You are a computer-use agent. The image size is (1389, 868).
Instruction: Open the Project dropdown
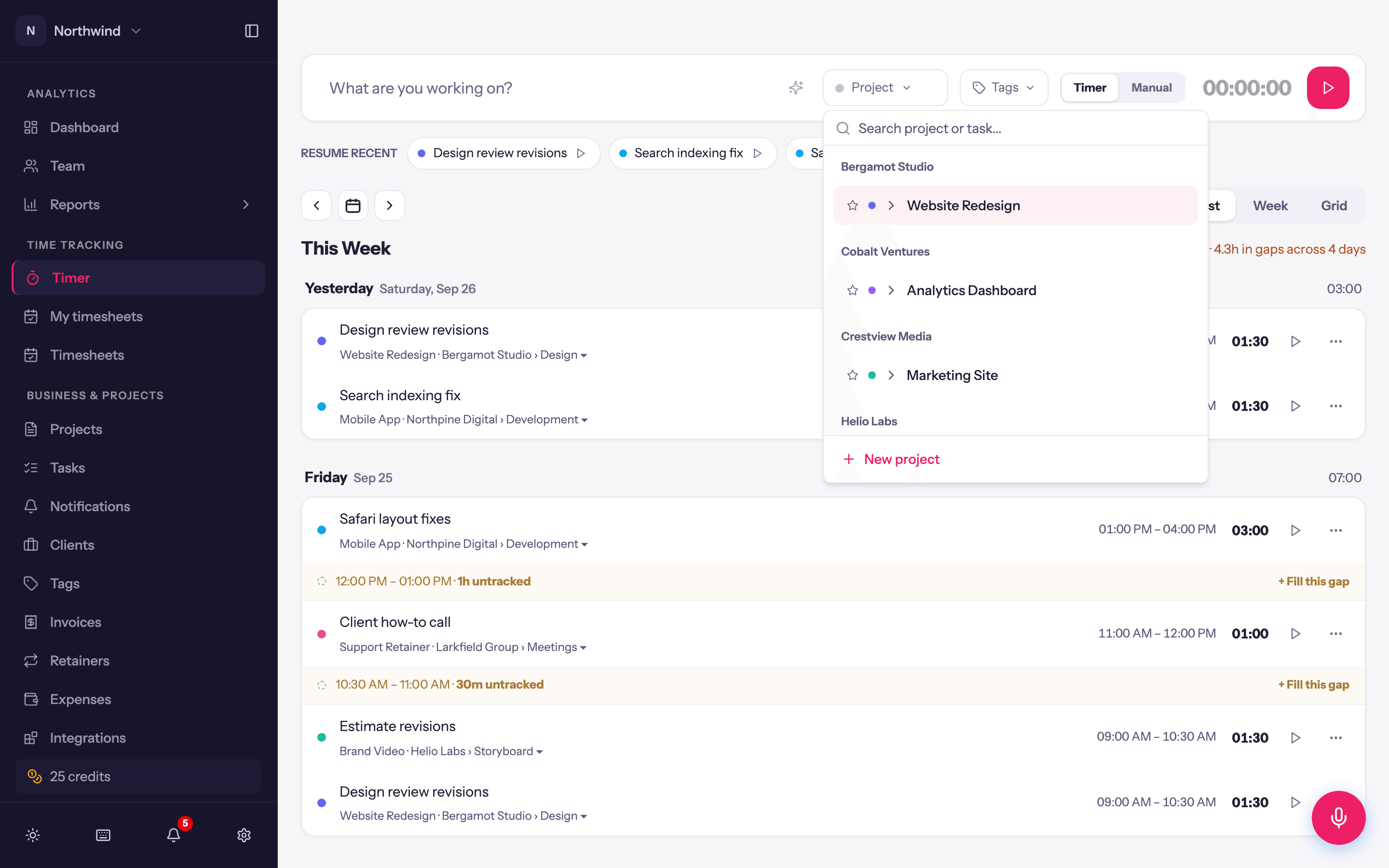click(x=885, y=88)
